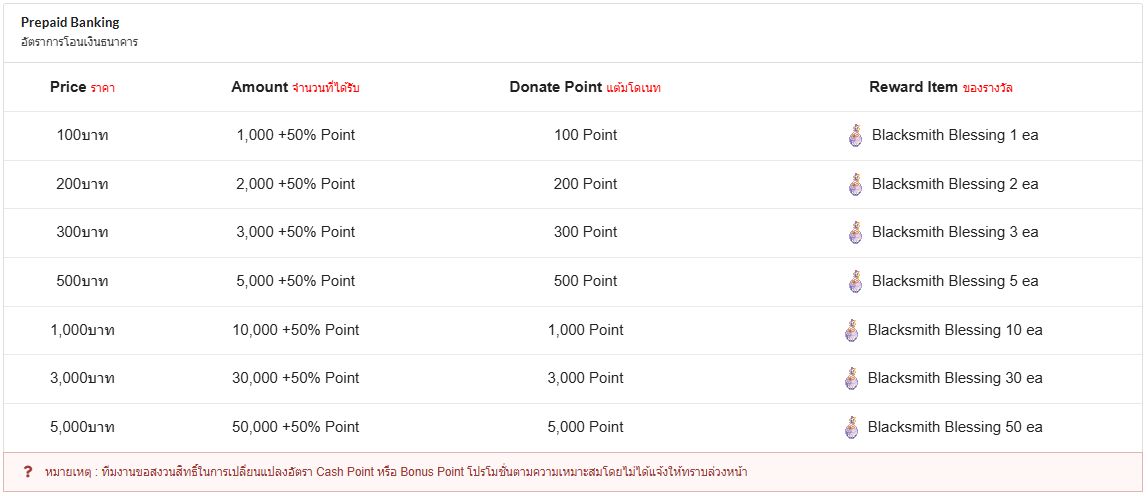Select the 2,000 +50% Point amount
The image size is (1146, 494).
point(295,184)
